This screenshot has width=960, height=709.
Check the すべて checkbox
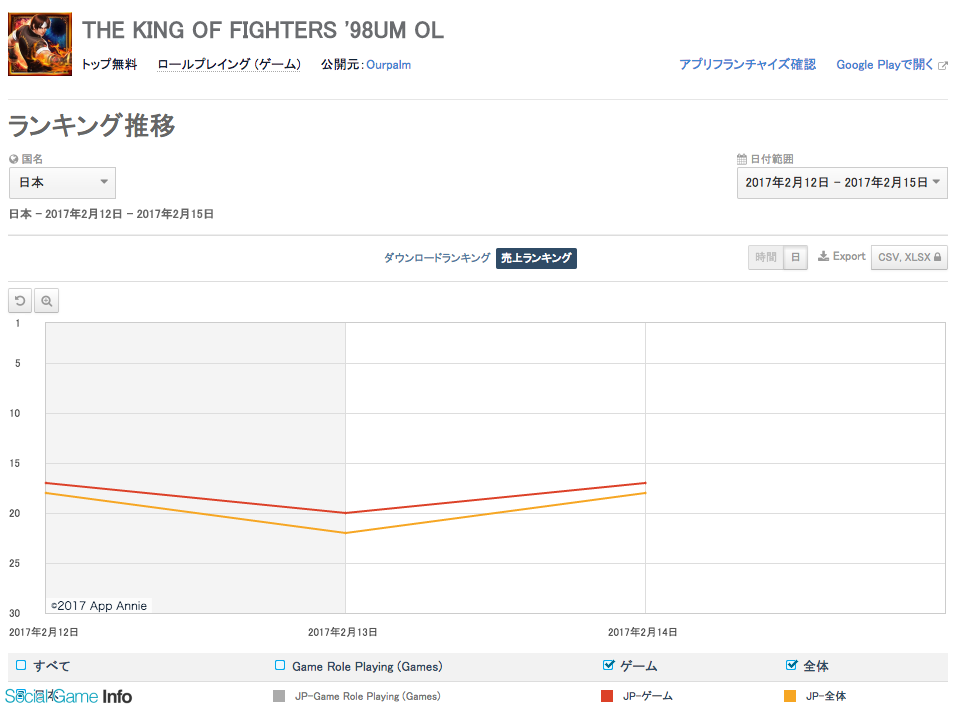click(x=21, y=665)
